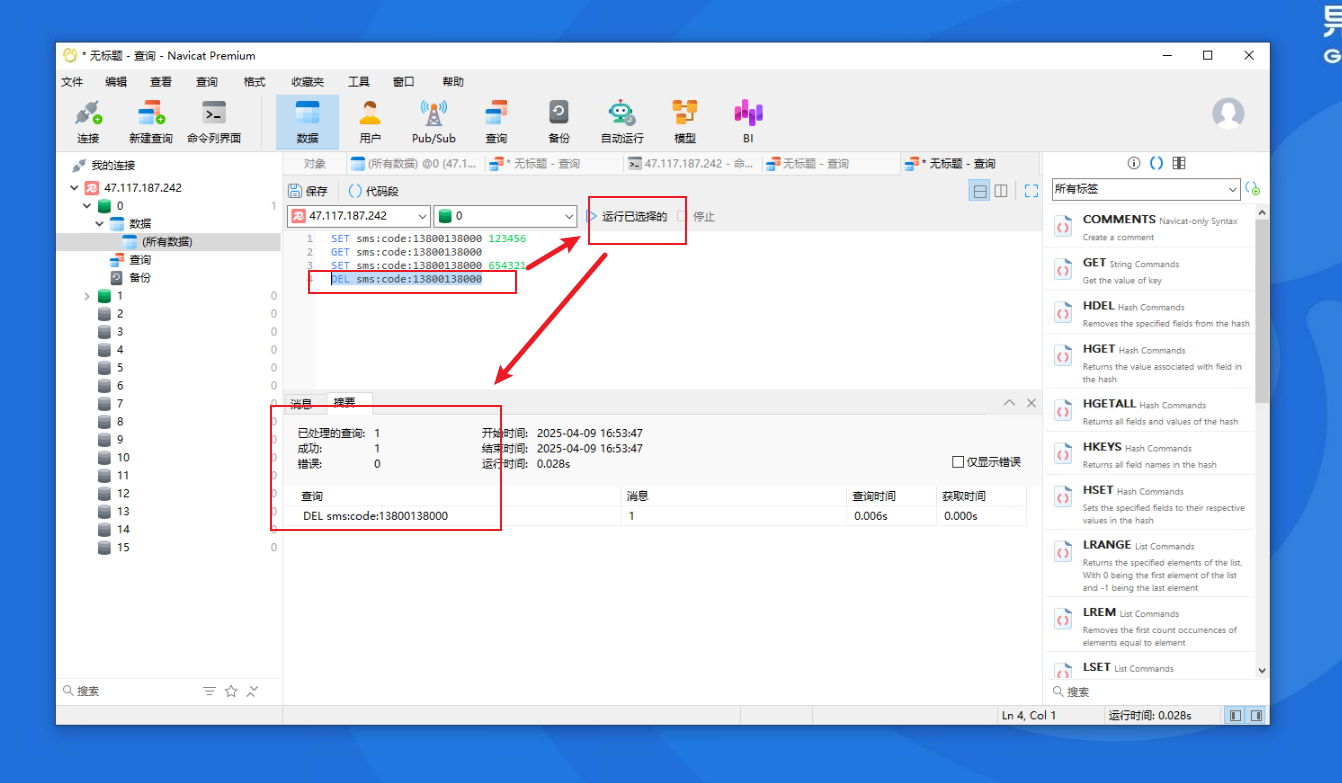
Task: Collapse database 0 tree node
Action: (x=87, y=206)
